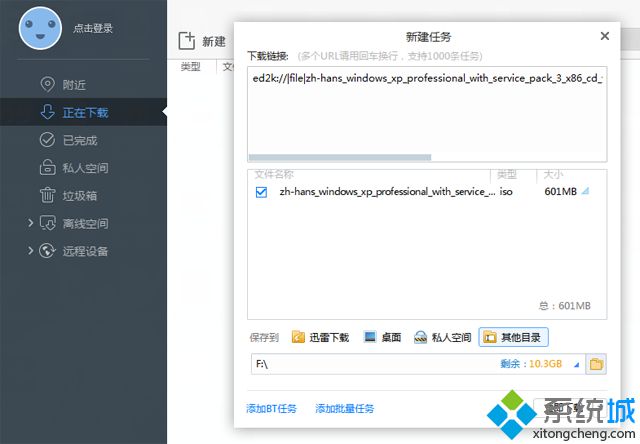The height and width of the screenshot is (444, 640).
Task: Open the save path dropdown arrow
Action: (576, 364)
